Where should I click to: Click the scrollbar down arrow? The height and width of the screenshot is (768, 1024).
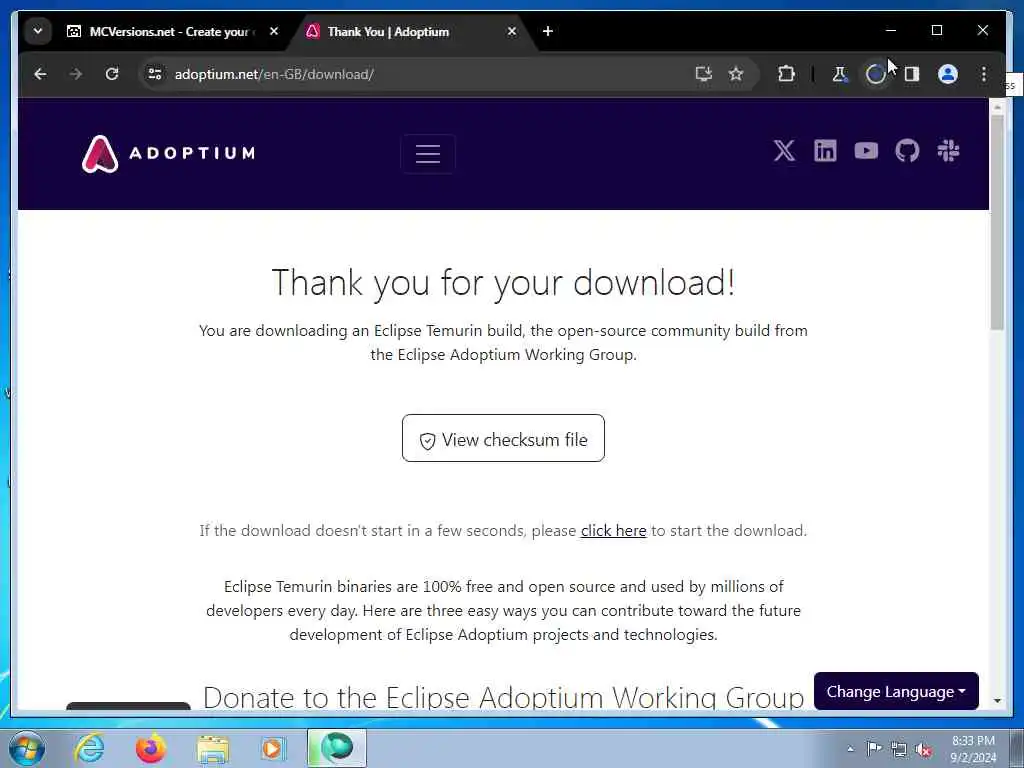click(x=997, y=700)
